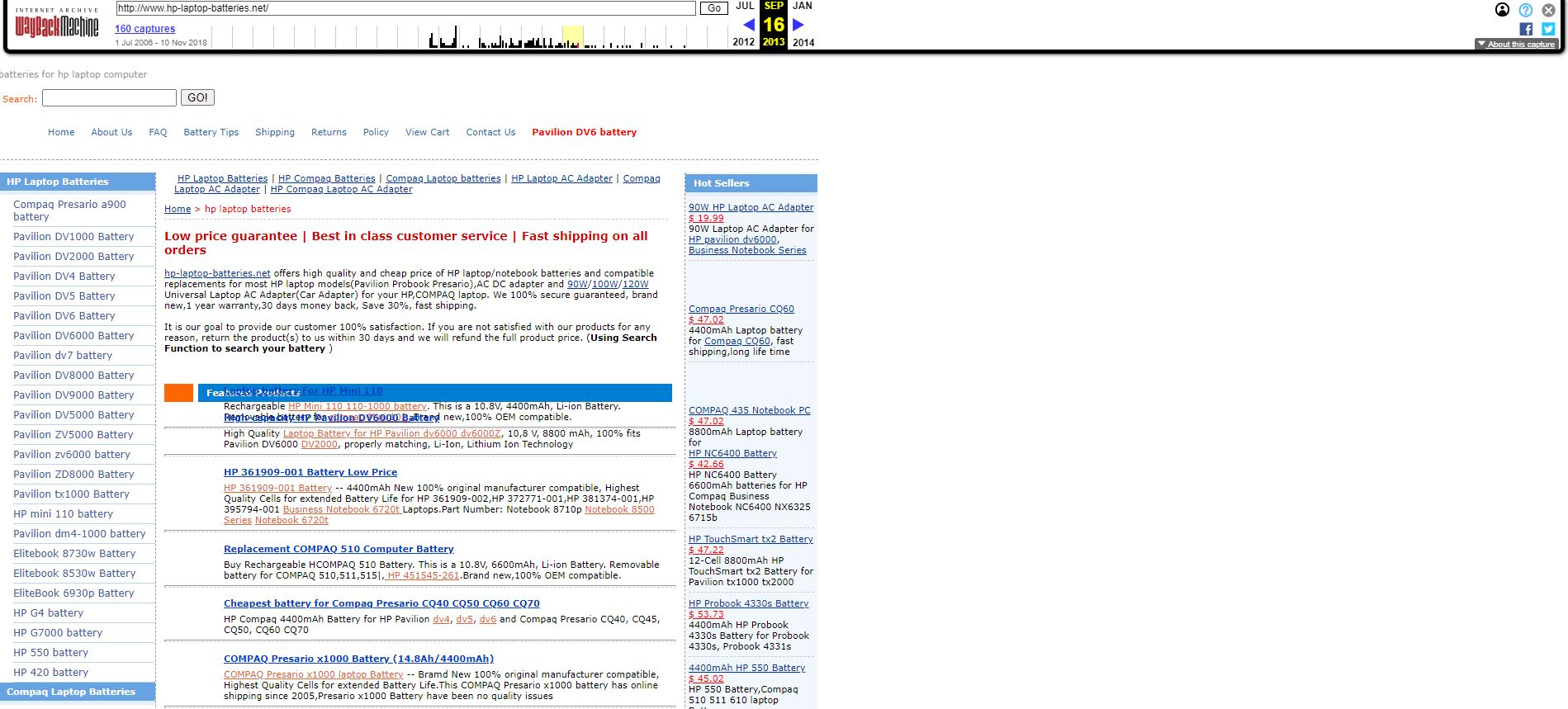Viewport: 1568px width, 709px height.
Task: Click the Wayback URL input field
Action: (405, 8)
